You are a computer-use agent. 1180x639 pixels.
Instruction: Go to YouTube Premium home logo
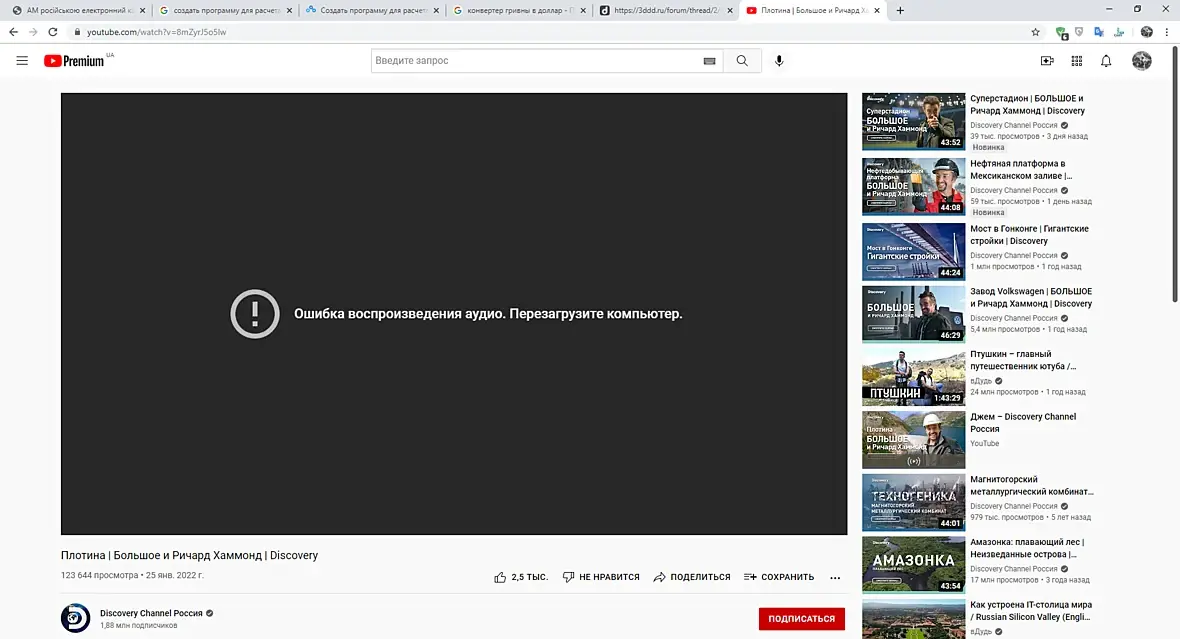(x=74, y=61)
